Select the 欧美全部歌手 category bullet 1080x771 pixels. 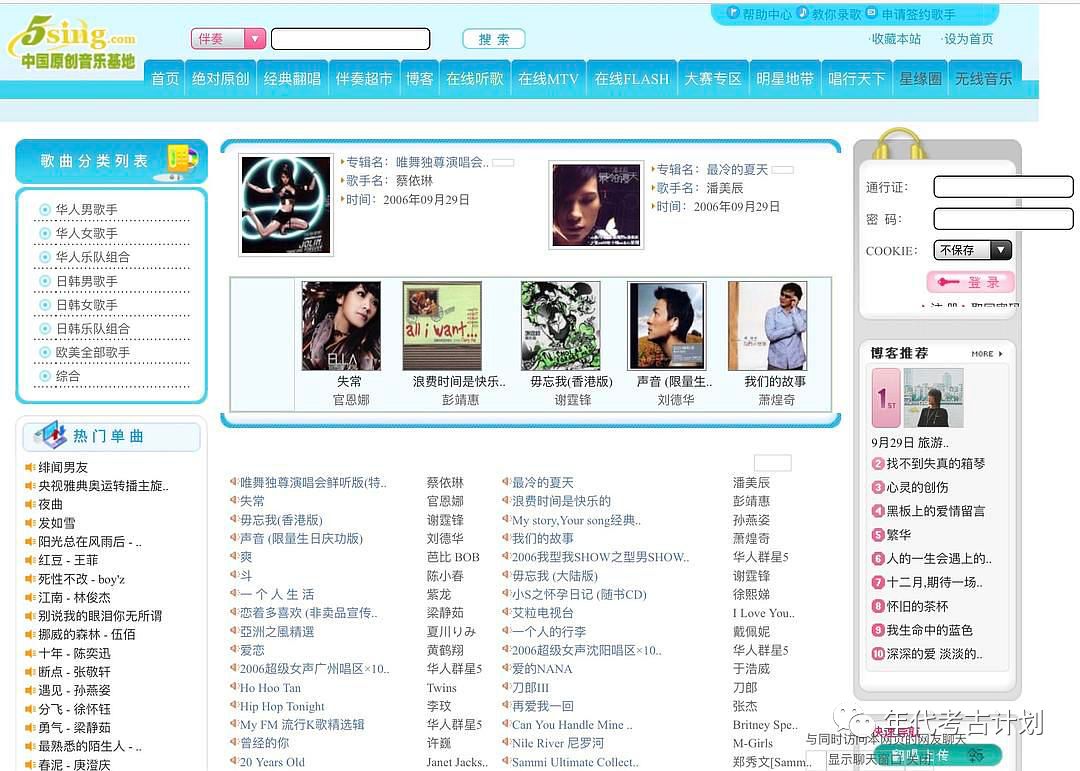tap(45, 352)
